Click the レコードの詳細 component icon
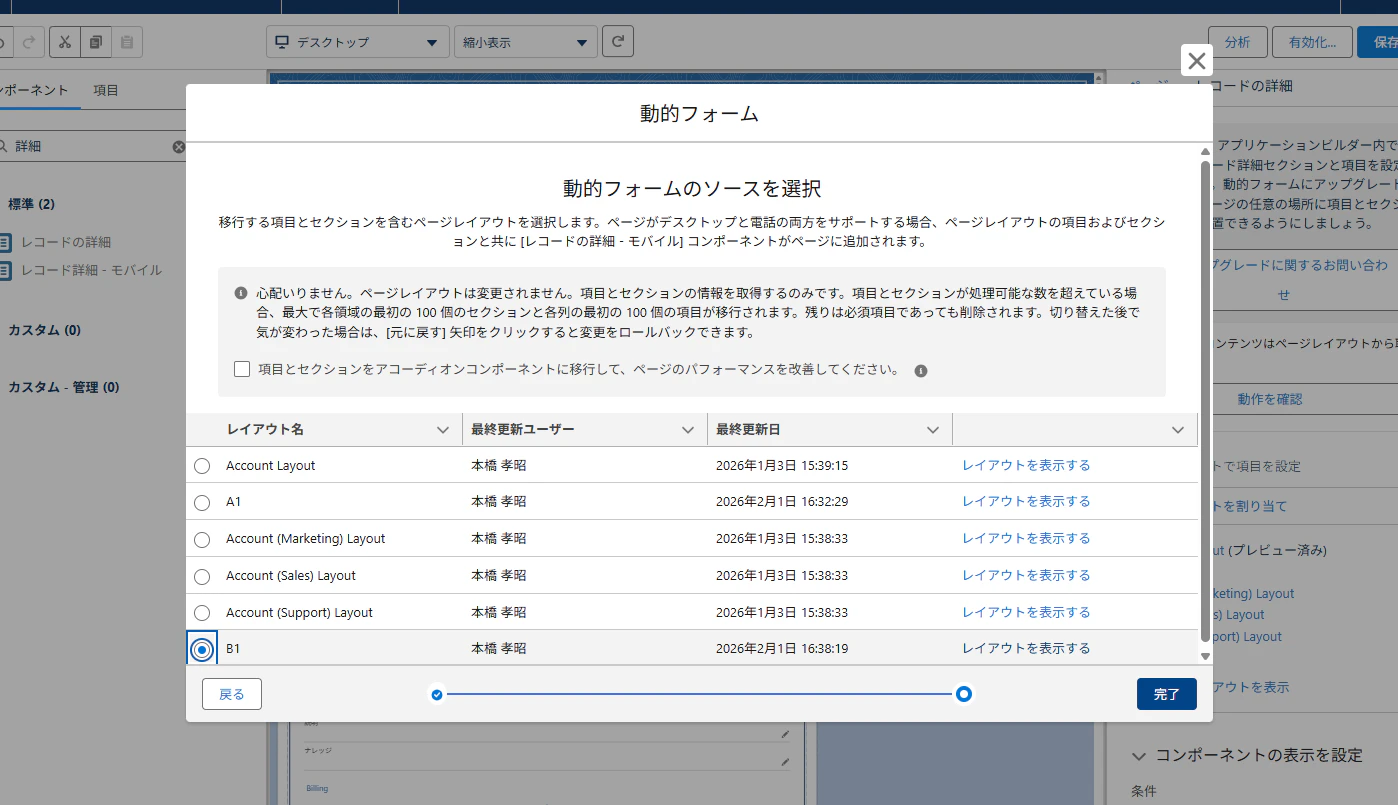Image resolution: width=1398 pixels, height=805 pixels. tap(5, 242)
